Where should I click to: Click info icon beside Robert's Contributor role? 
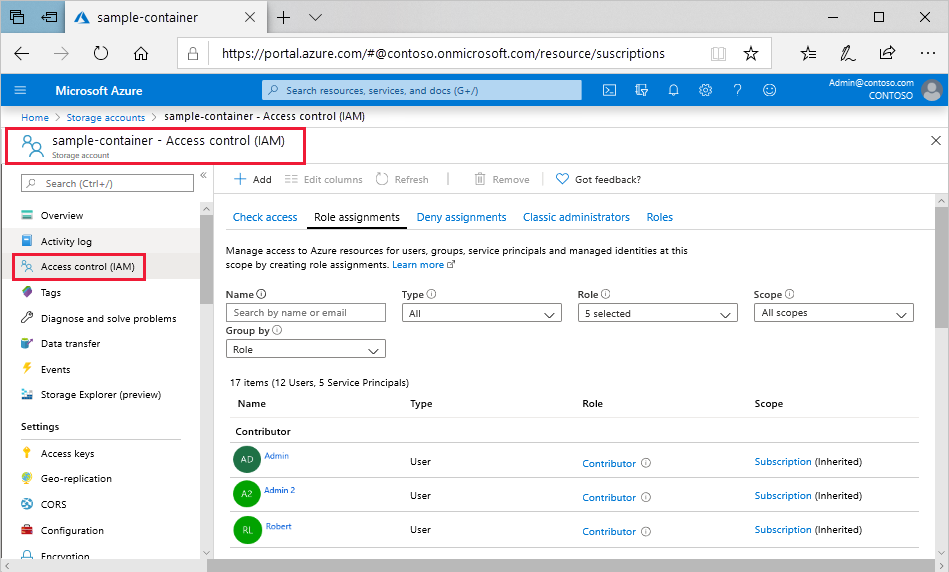pyautogui.click(x=646, y=531)
